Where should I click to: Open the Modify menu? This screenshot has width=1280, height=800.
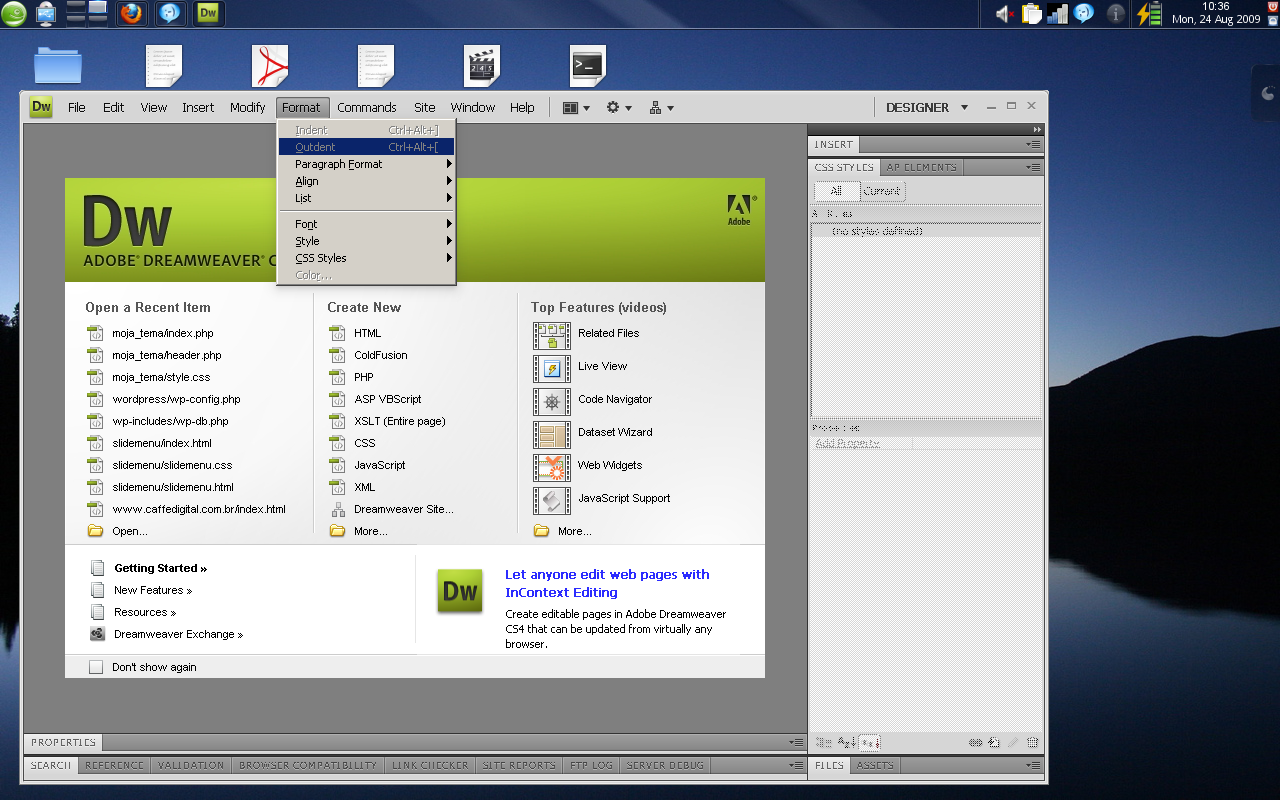pyautogui.click(x=248, y=108)
